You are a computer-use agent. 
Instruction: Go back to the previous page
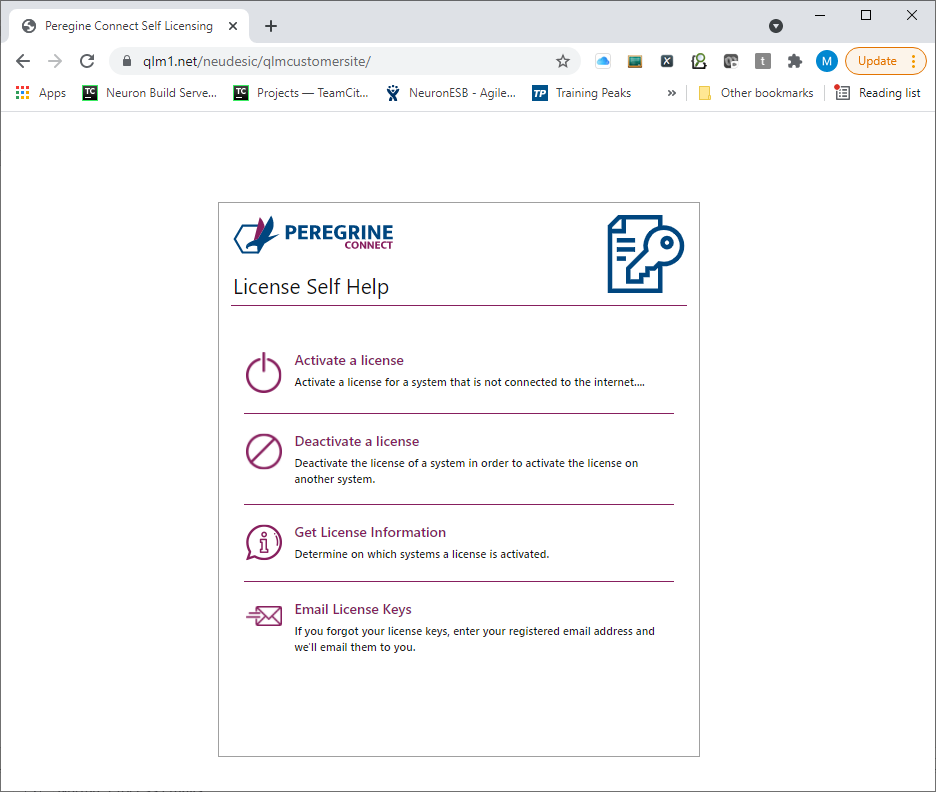(23, 61)
